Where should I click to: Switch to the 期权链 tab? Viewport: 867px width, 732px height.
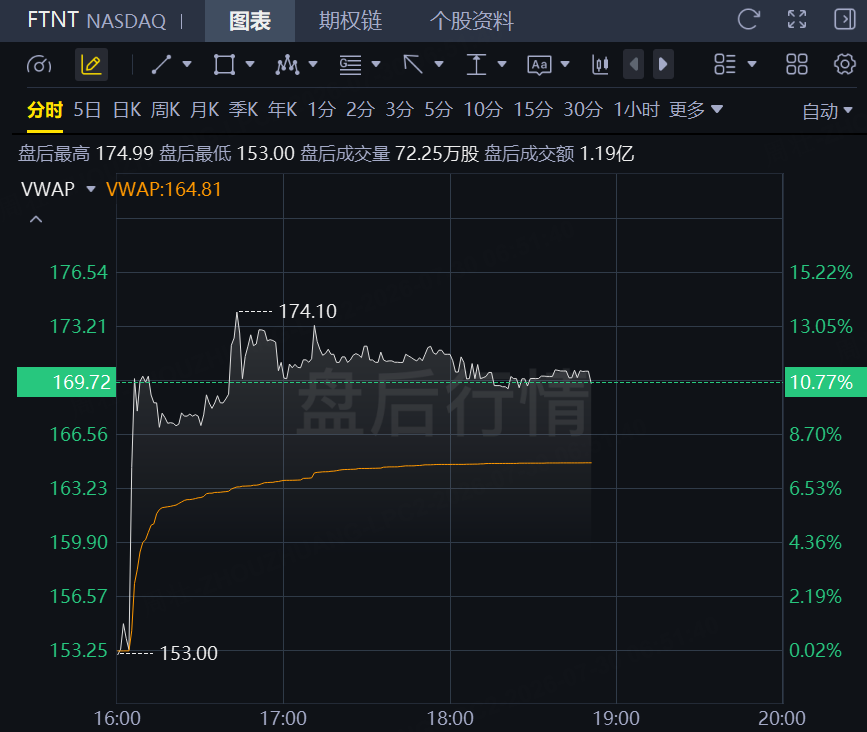coord(351,21)
